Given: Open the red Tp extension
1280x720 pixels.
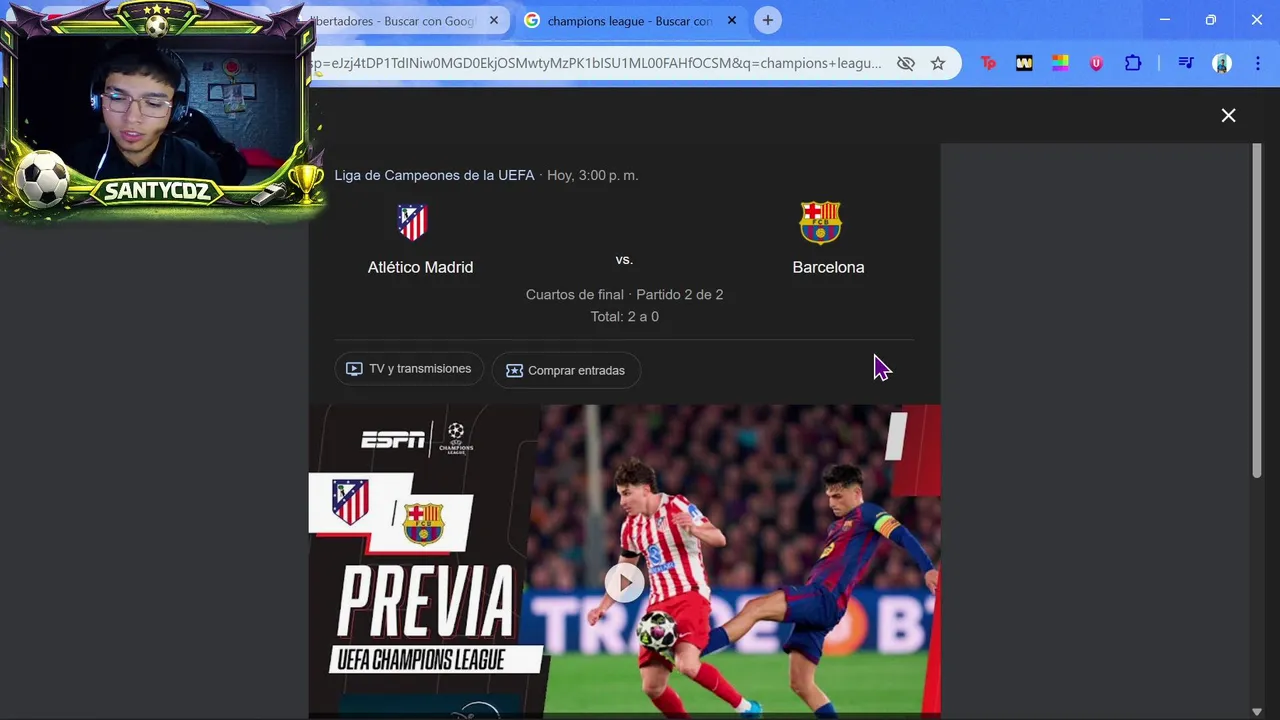Looking at the screenshot, I should [x=988, y=63].
